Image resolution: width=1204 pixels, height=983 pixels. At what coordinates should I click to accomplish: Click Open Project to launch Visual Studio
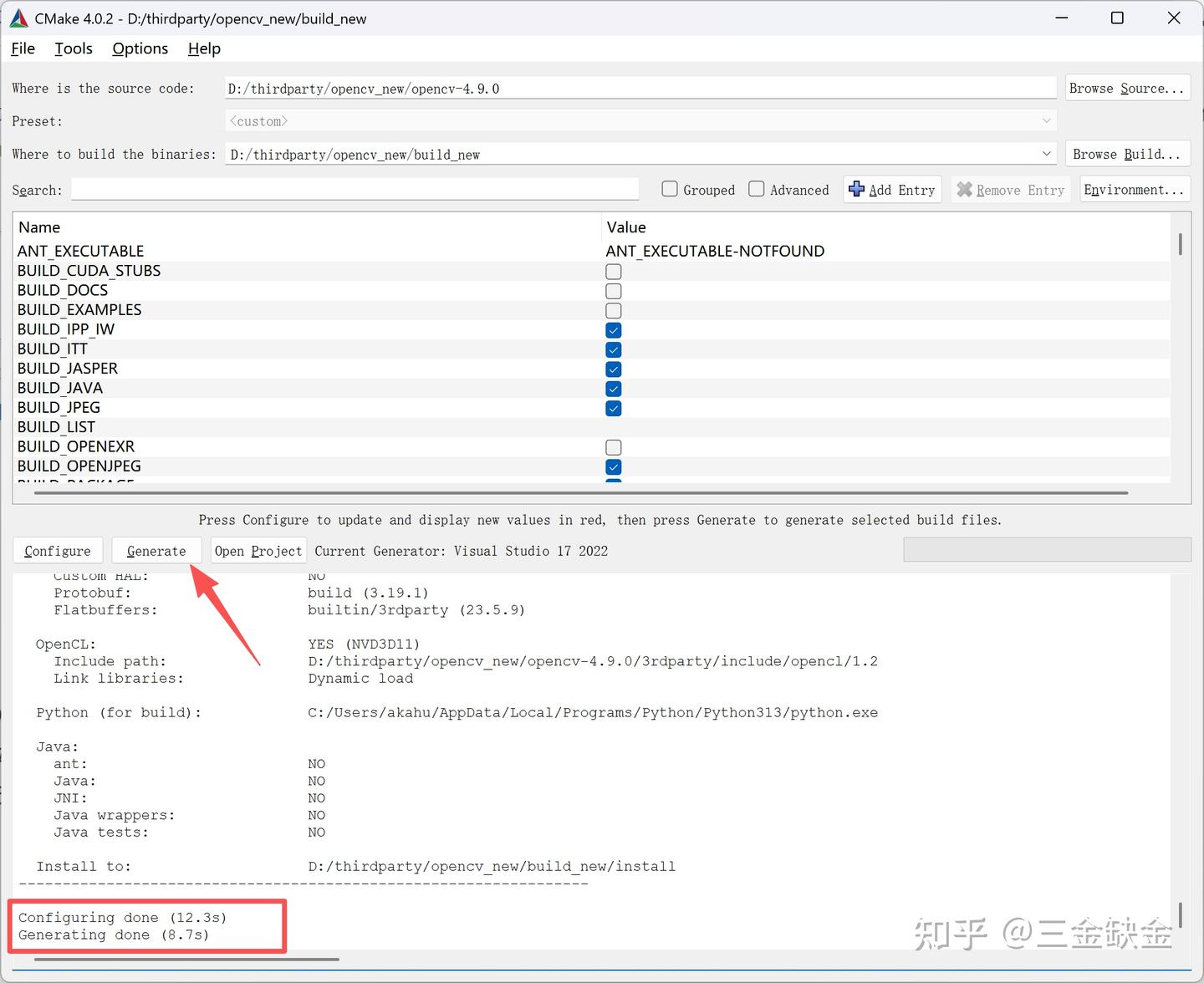pyautogui.click(x=258, y=550)
